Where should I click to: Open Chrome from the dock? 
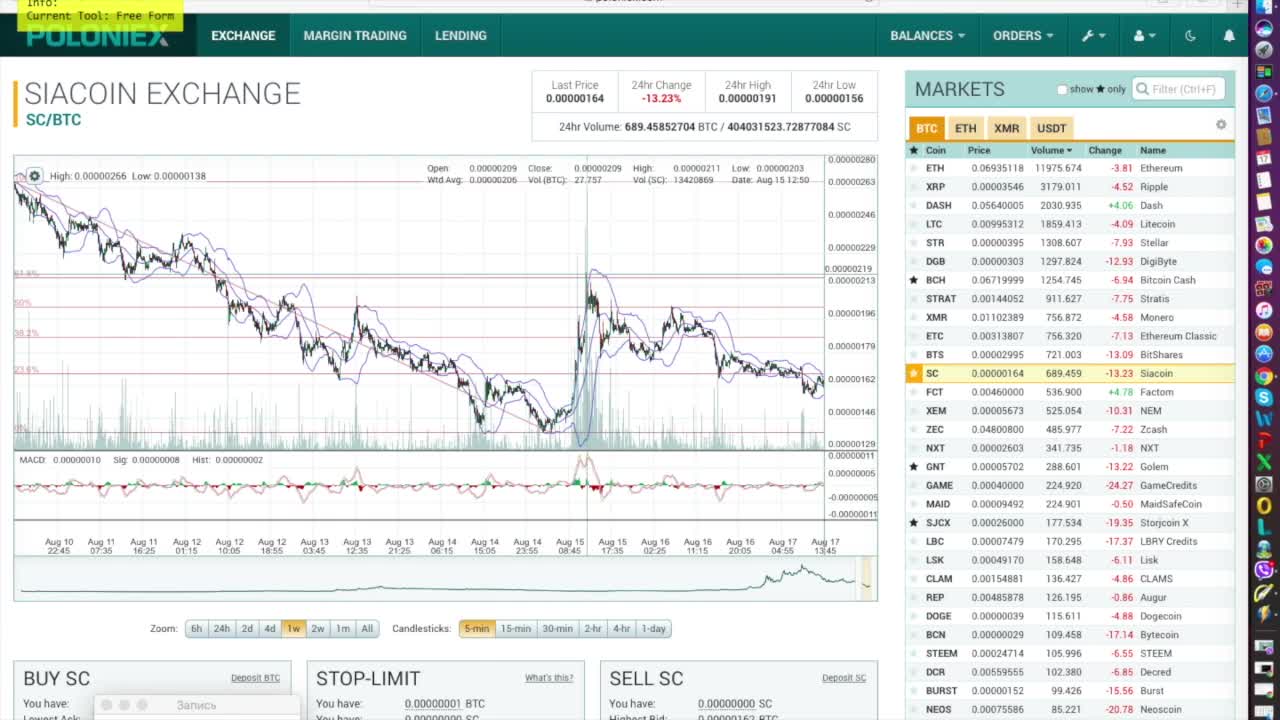pos(1264,376)
